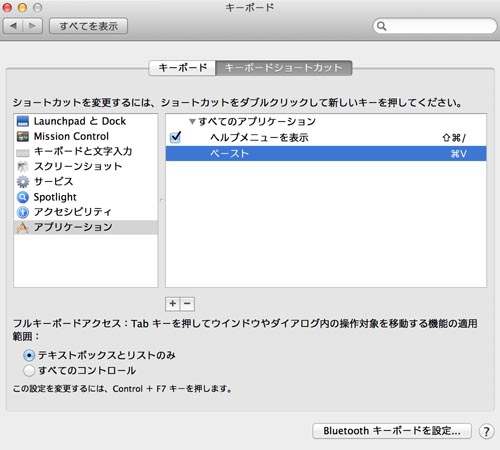Click the アプリケーション category icon
The height and width of the screenshot is (450, 500).
[x=23, y=227]
